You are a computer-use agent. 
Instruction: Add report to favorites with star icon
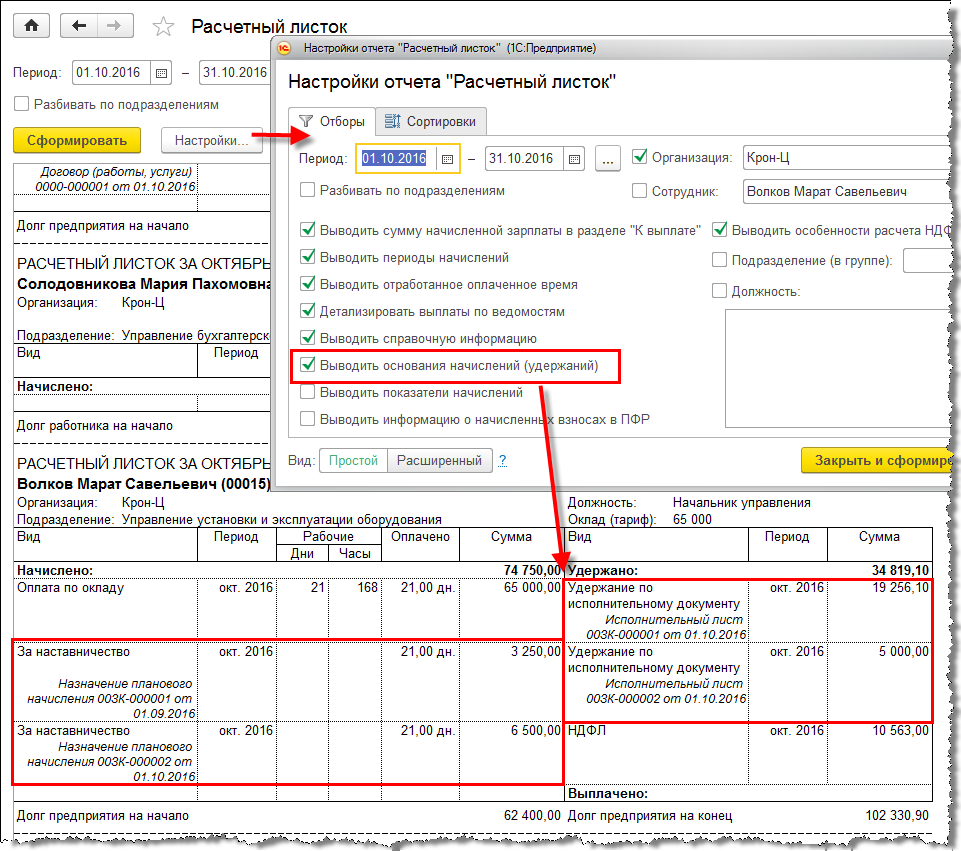(x=163, y=26)
